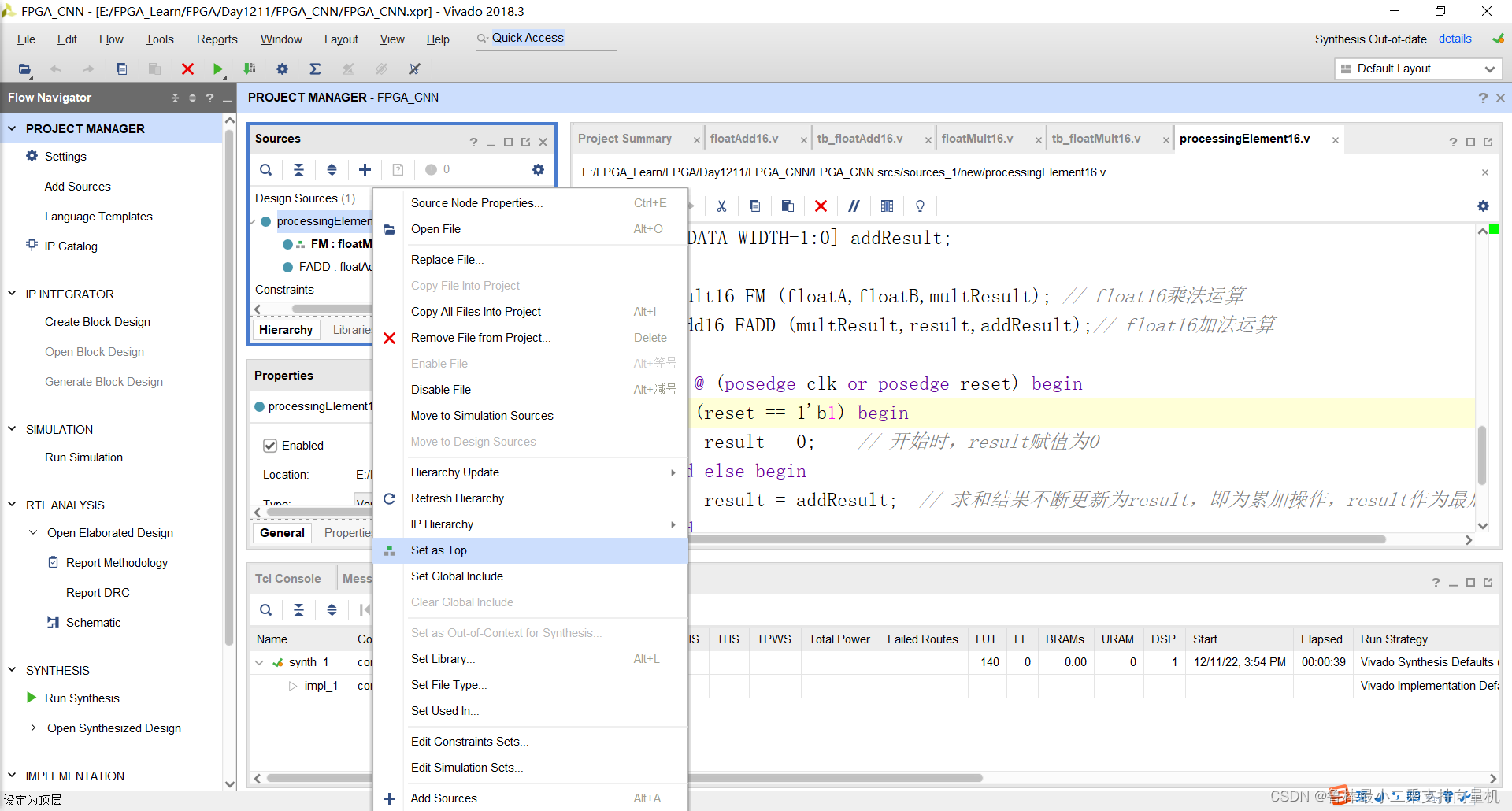
Task: Click the lightbulb language templates icon
Action: click(x=920, y=206)
